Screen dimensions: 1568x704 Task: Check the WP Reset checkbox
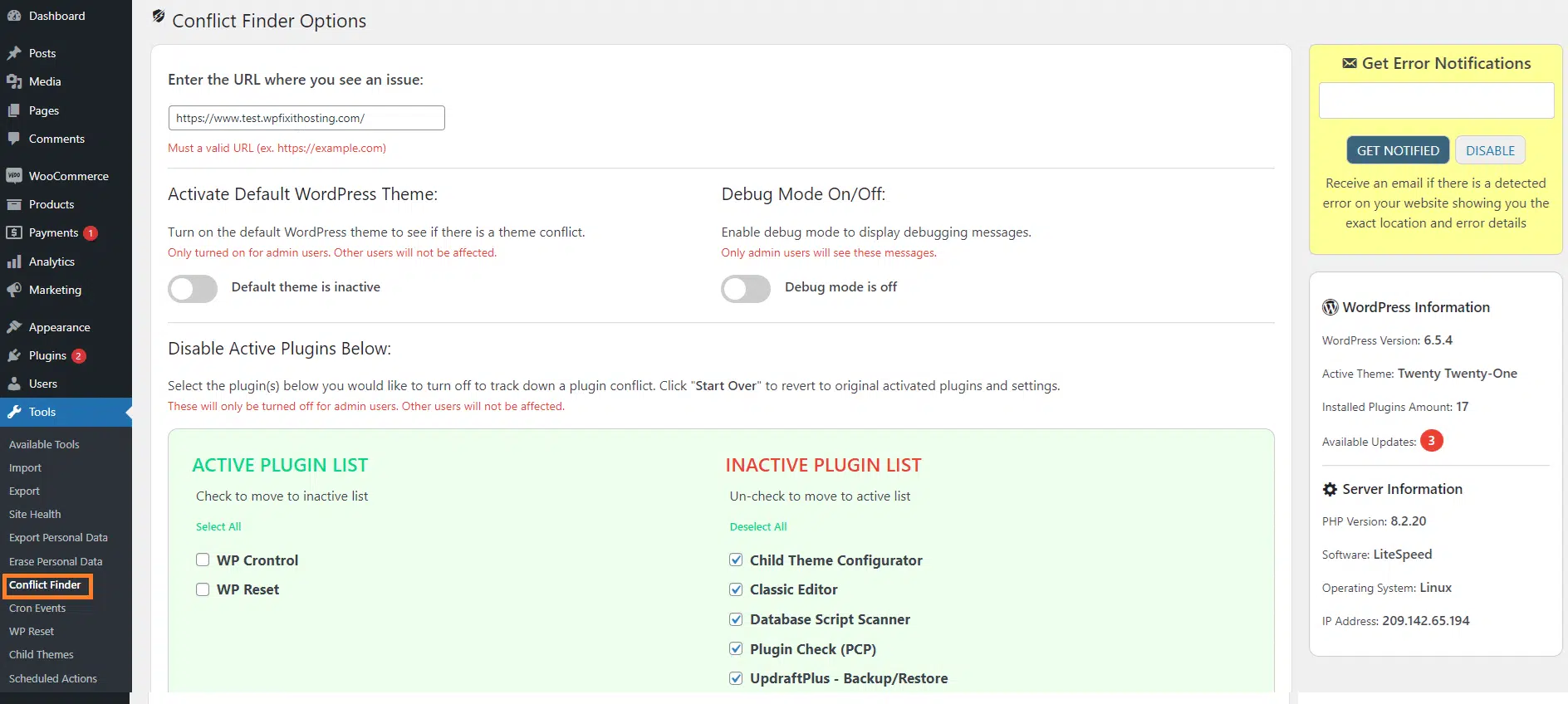[203, 589]
